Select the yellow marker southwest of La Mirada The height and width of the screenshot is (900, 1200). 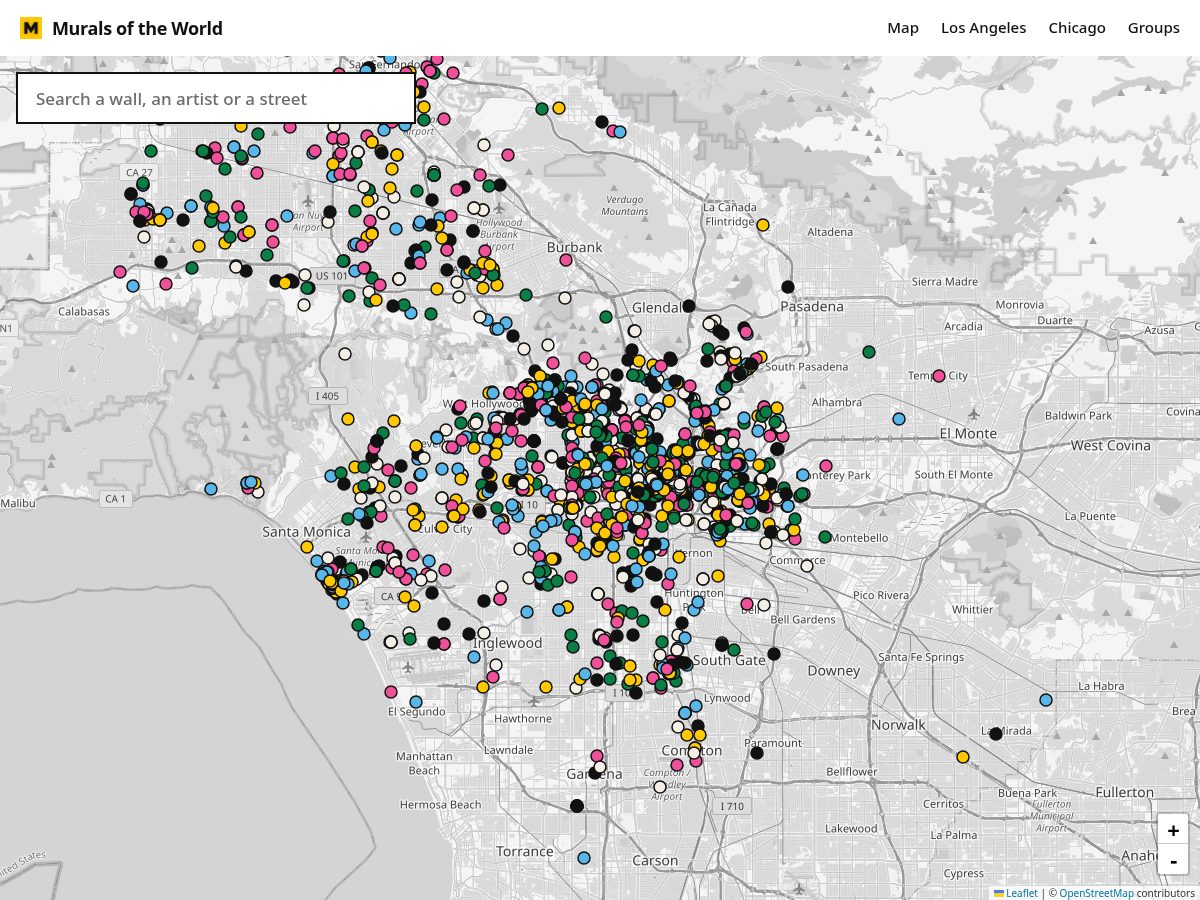click(963, 757)
